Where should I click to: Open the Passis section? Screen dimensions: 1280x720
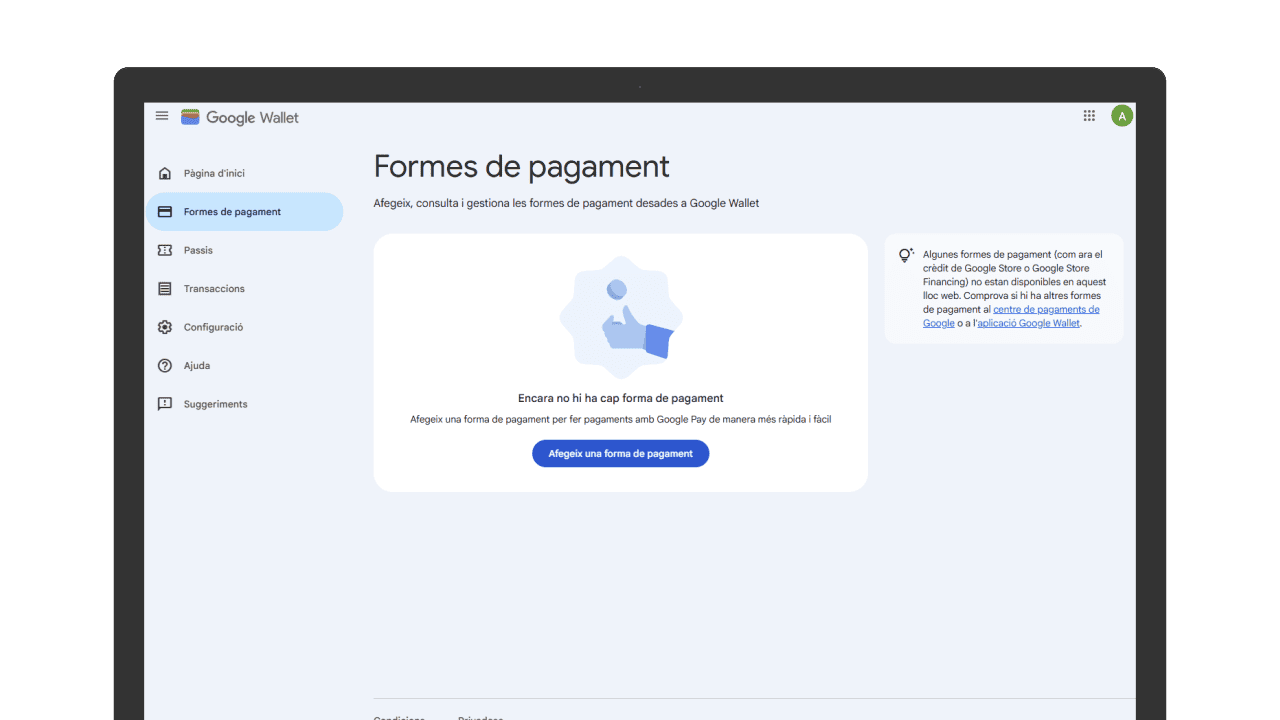(198, 250)
